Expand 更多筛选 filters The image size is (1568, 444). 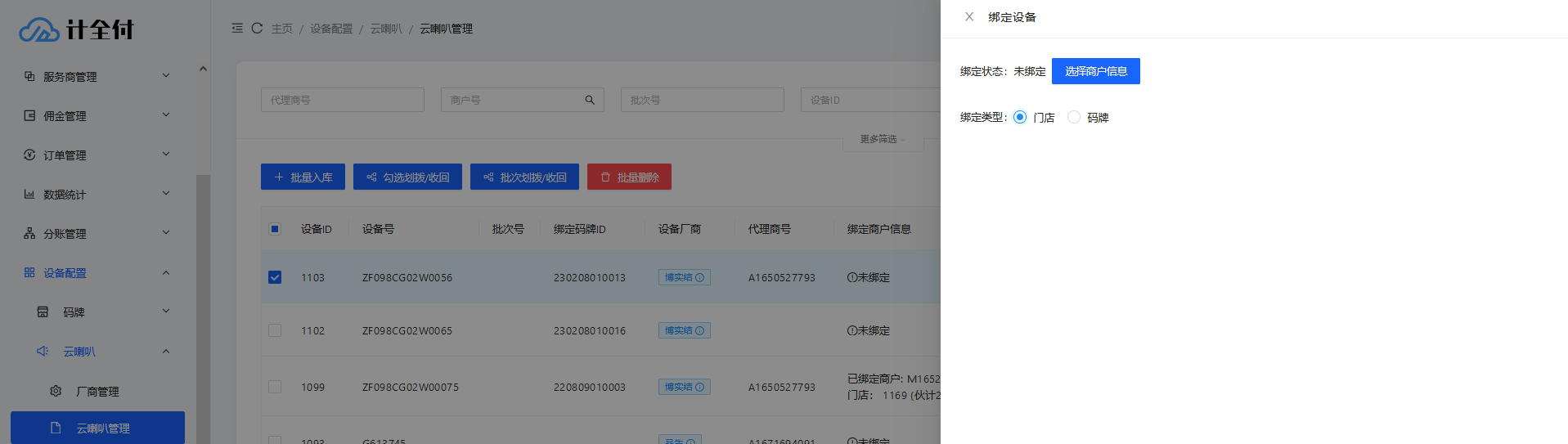883,139
